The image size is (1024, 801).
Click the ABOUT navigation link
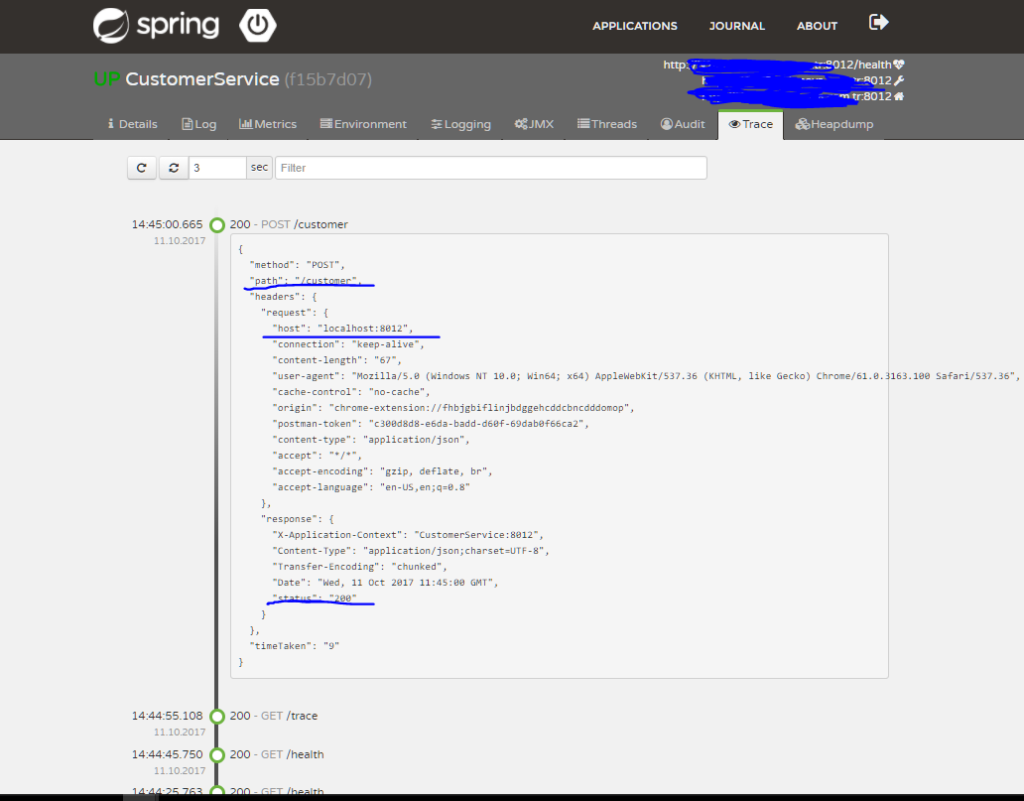click(816, 25)
